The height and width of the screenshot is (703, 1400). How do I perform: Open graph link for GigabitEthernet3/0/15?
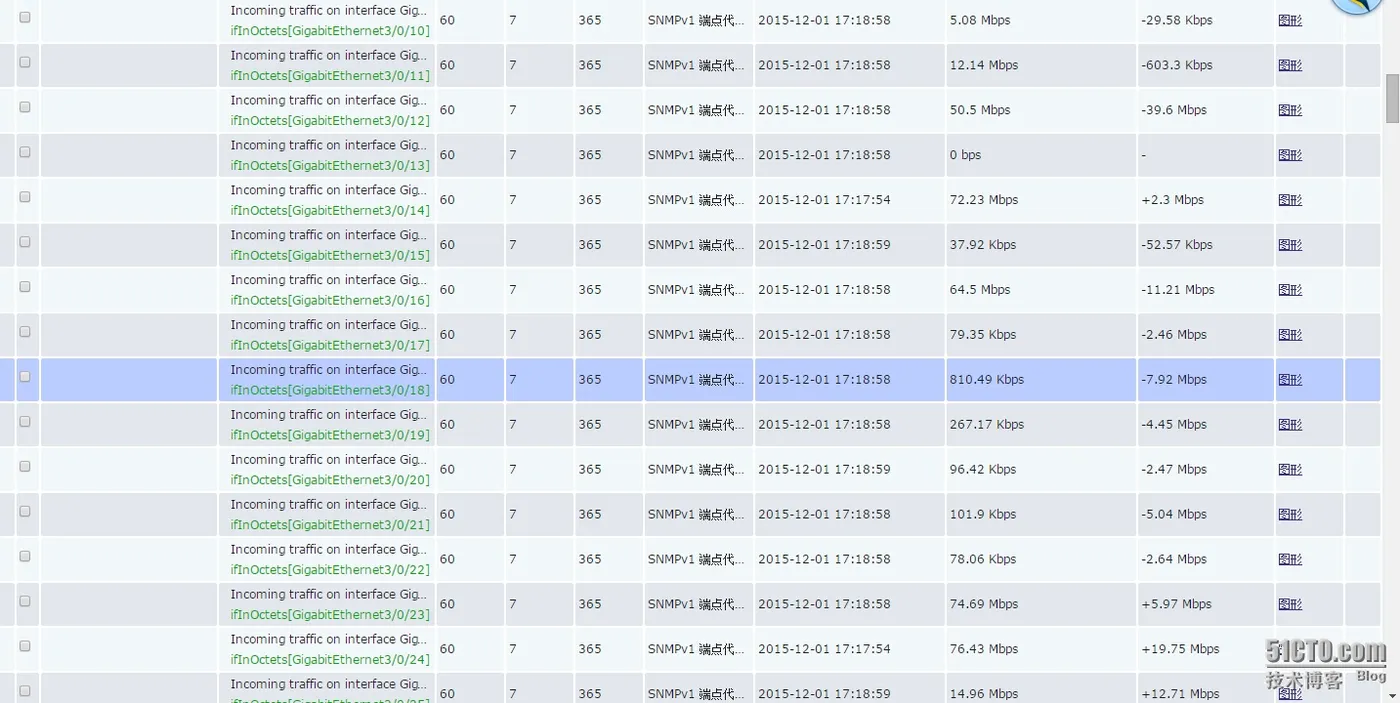(1290, 245)
